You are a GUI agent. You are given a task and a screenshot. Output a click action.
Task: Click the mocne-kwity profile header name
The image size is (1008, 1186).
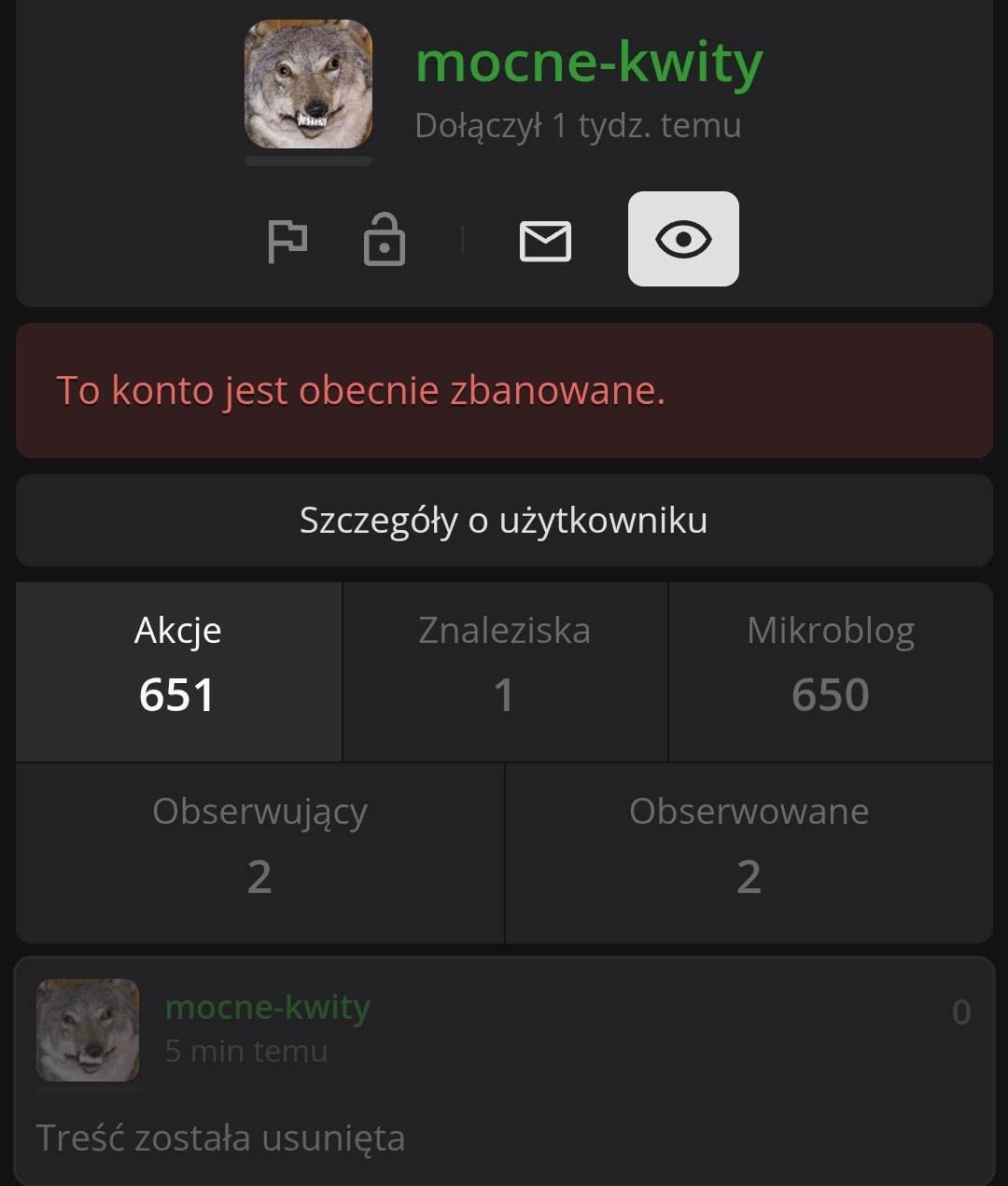[589, 63]
